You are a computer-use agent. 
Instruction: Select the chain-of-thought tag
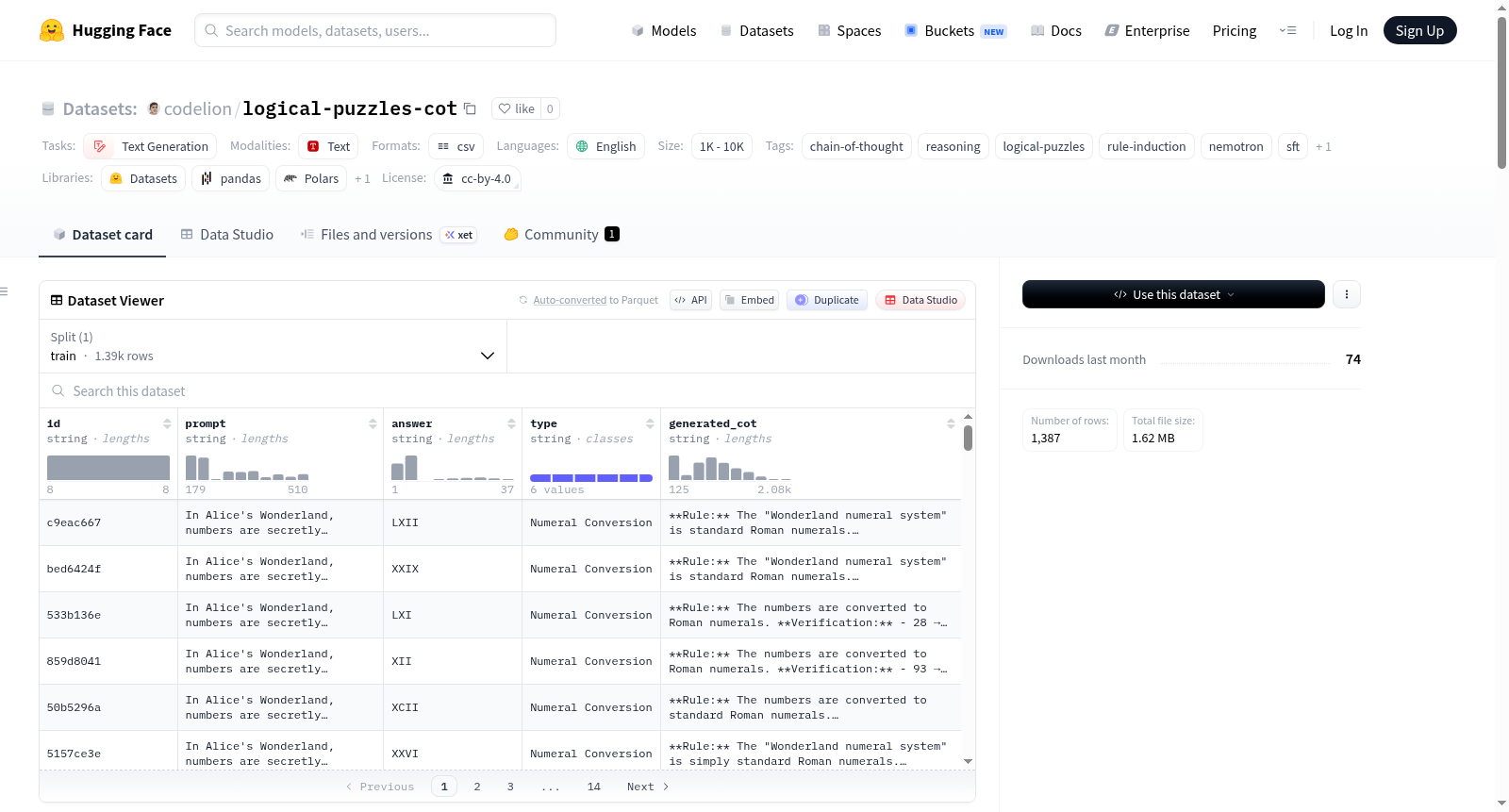point(856,146)
